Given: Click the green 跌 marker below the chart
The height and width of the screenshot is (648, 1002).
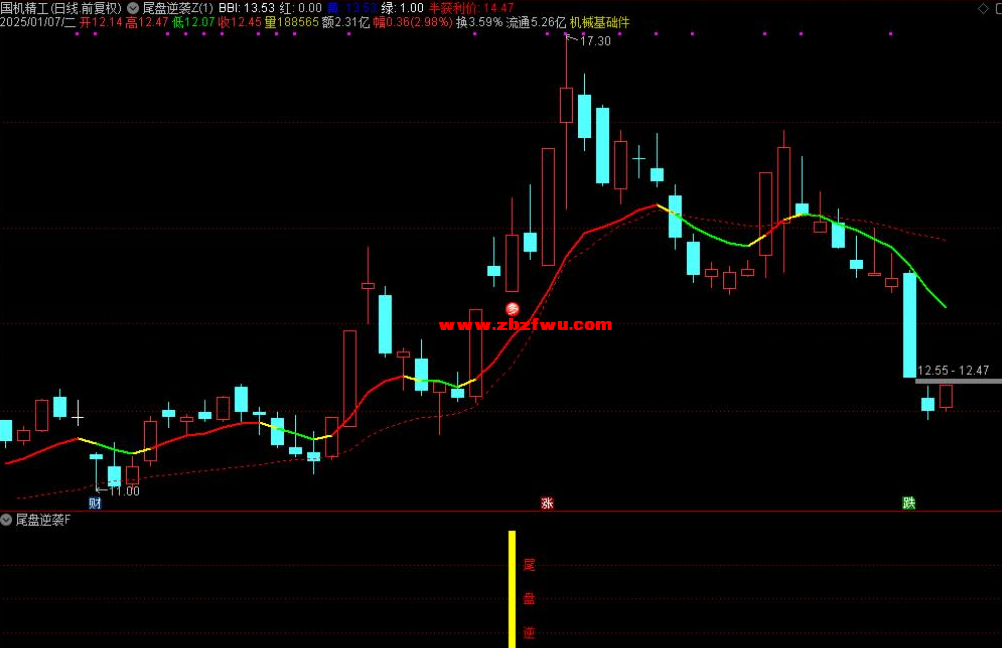Looking at the screenshot, I should pos(909,503).
